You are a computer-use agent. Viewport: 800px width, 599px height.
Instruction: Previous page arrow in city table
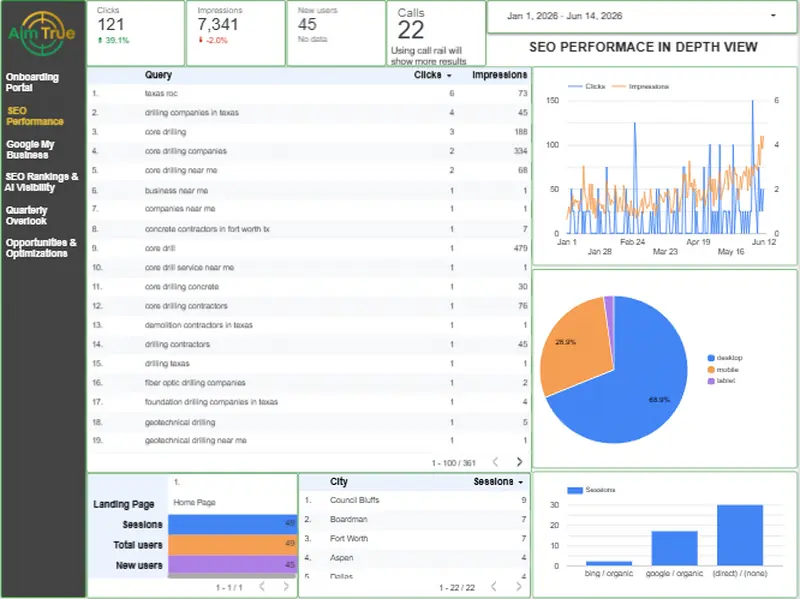point(494,587)
